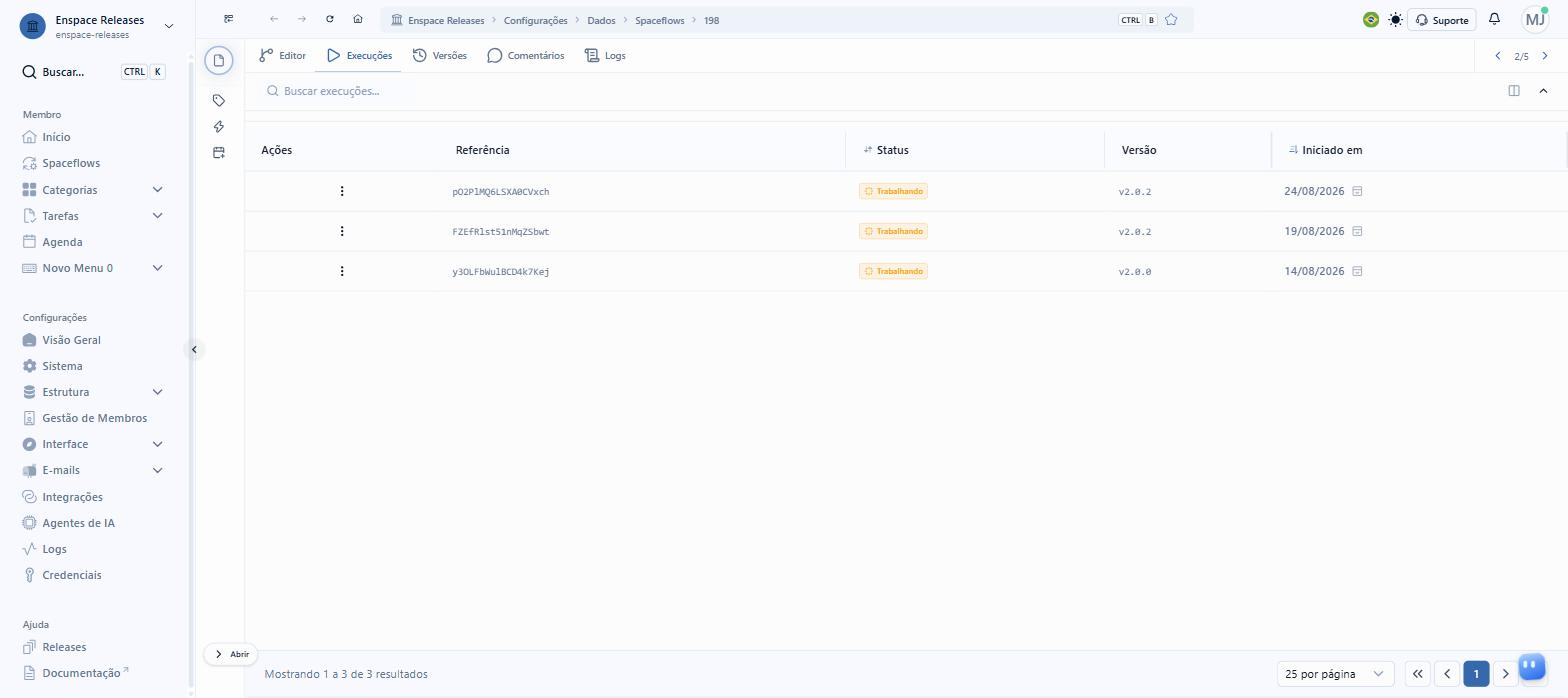Click calendar icon beside 14/08/2026

coord(1357,271)
